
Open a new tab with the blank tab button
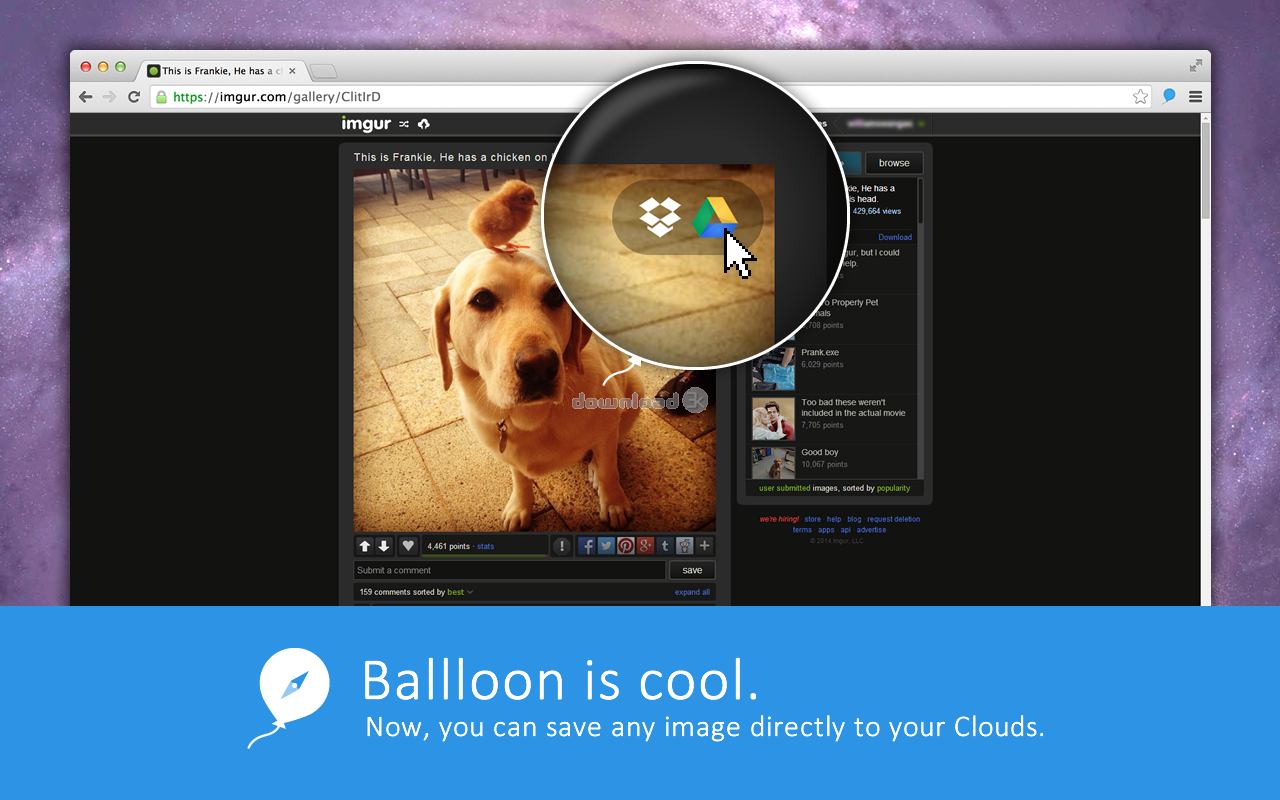pyautogui.click(x=323, y=71)
